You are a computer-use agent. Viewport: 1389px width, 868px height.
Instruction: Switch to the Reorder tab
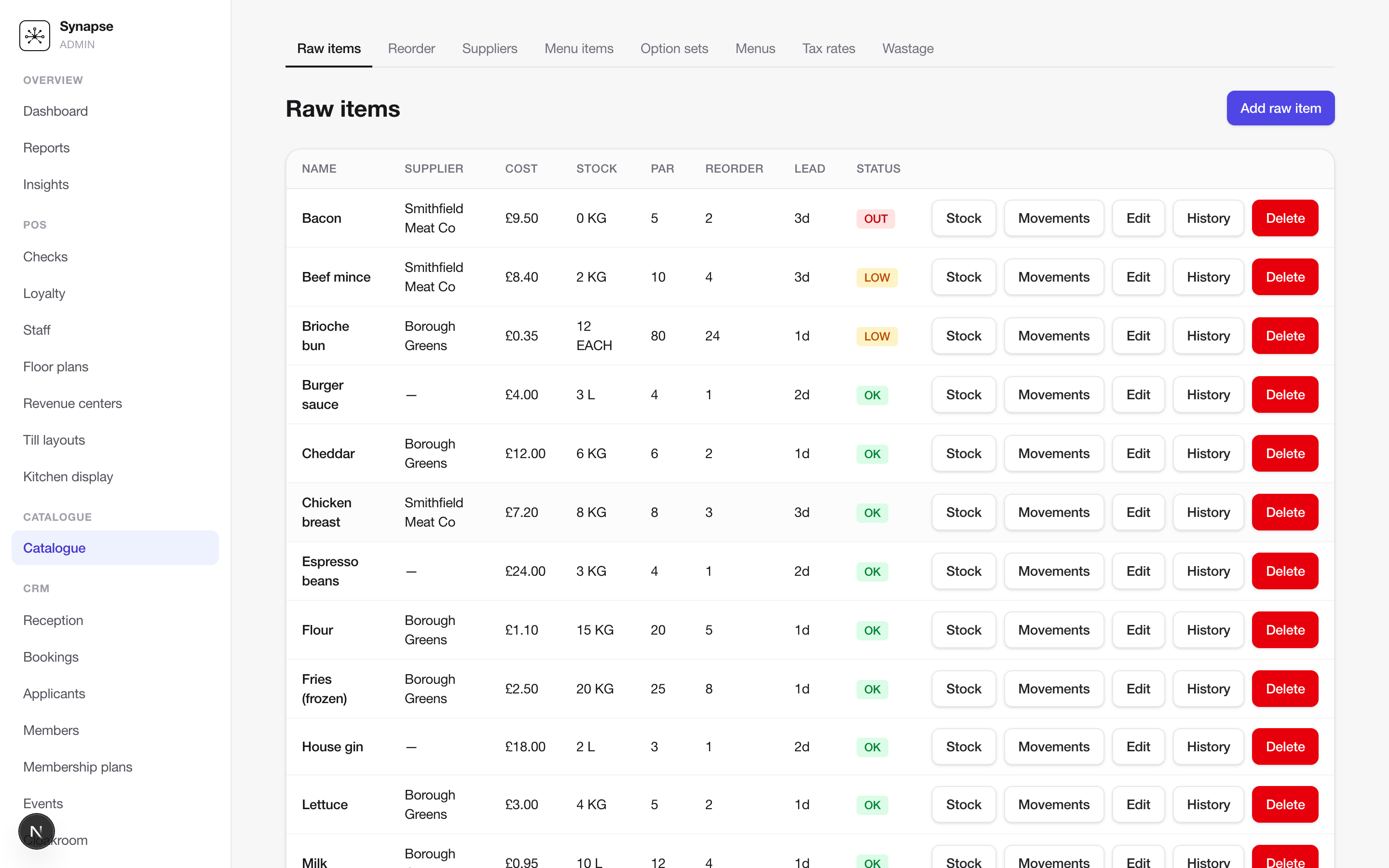pos(411,48)
